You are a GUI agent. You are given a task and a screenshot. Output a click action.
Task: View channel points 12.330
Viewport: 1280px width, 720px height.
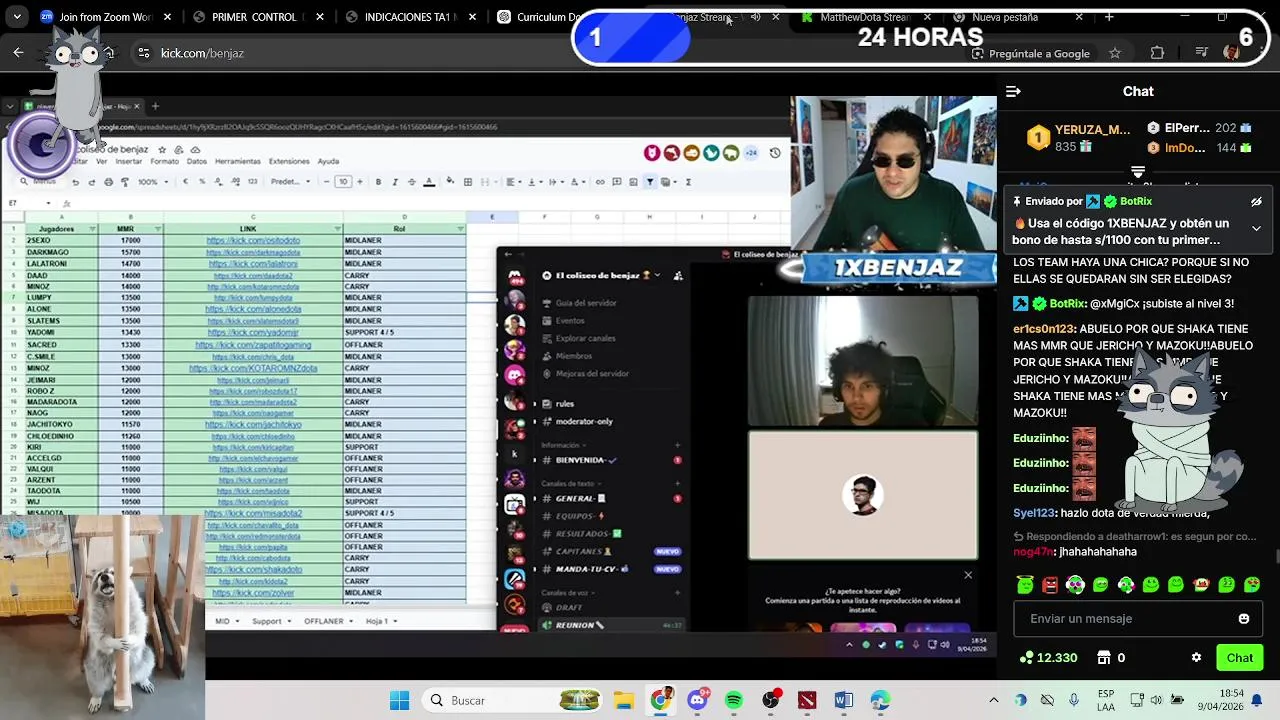(1048, 657)
